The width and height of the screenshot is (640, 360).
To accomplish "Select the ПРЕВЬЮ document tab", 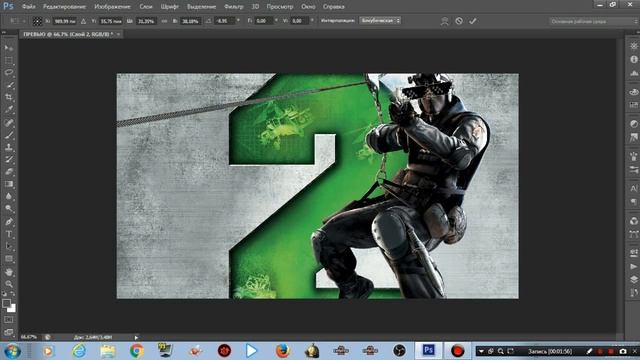I will point(68,34).
